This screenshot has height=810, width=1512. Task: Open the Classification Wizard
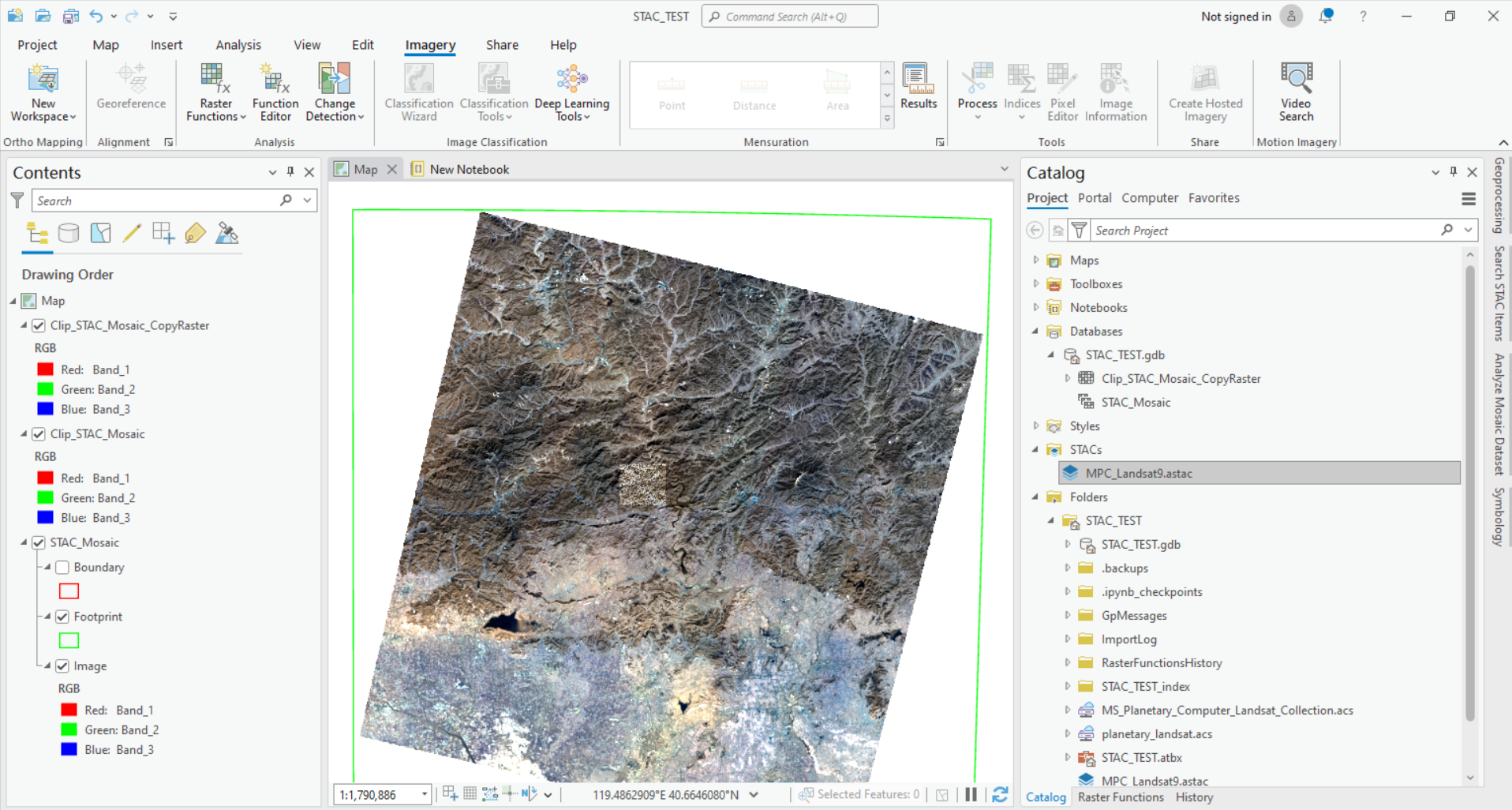tap(418, 89)
